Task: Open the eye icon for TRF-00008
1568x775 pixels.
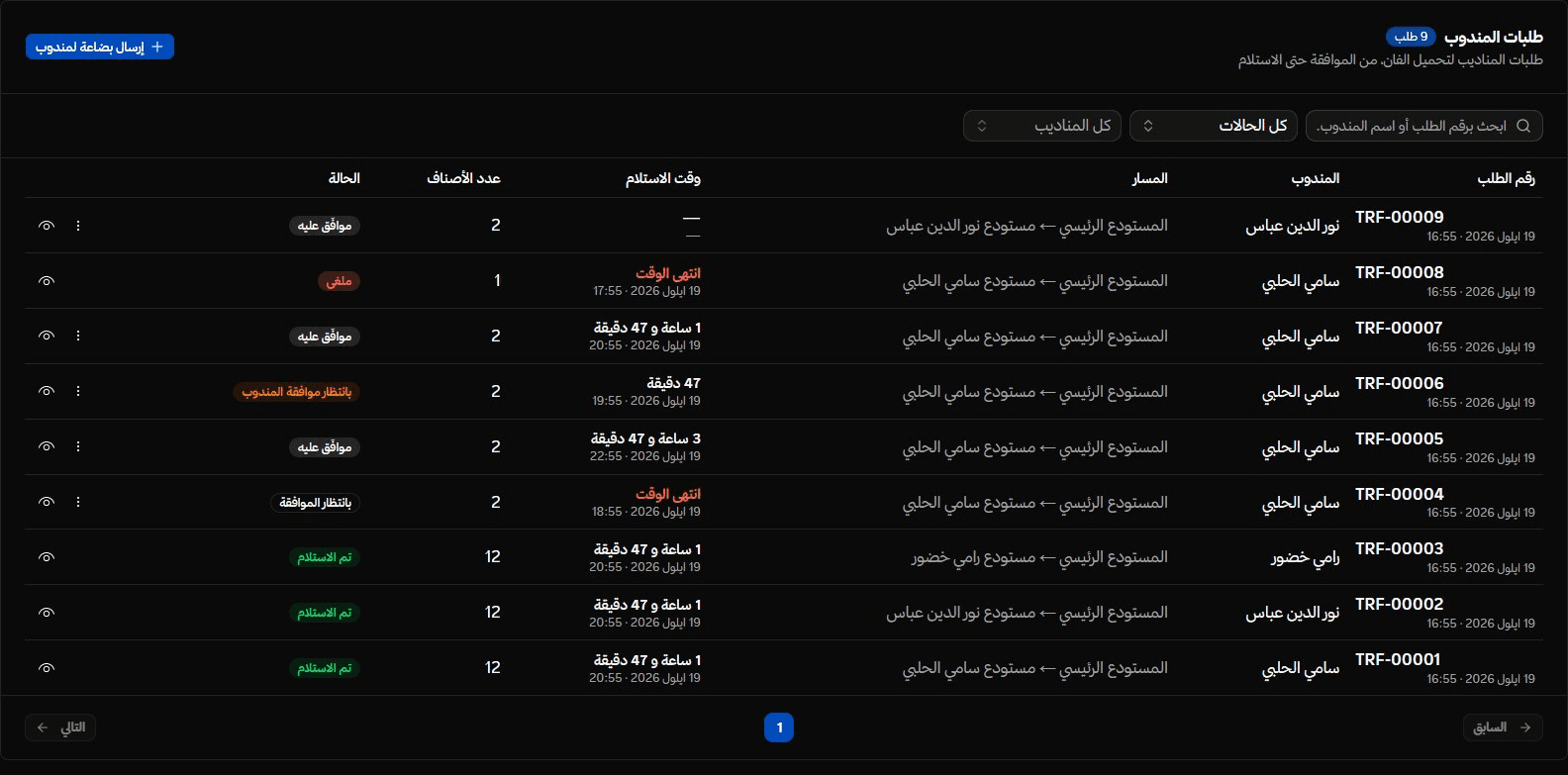Action: tap(46, 281)
